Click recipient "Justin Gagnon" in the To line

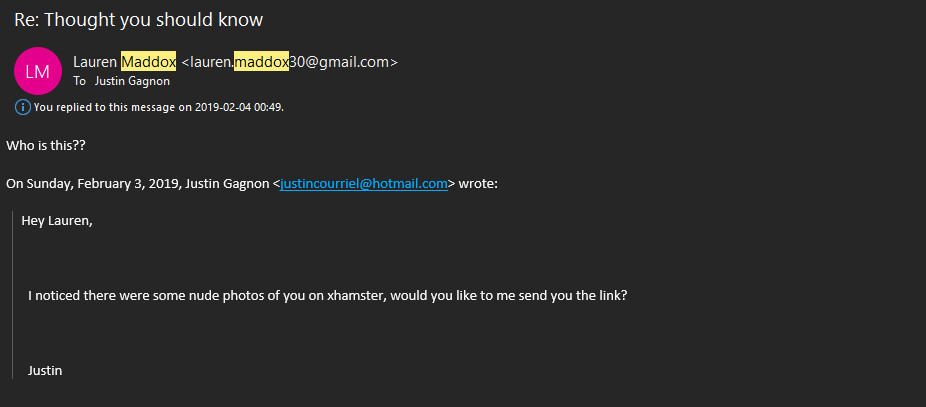coord(132,81)
